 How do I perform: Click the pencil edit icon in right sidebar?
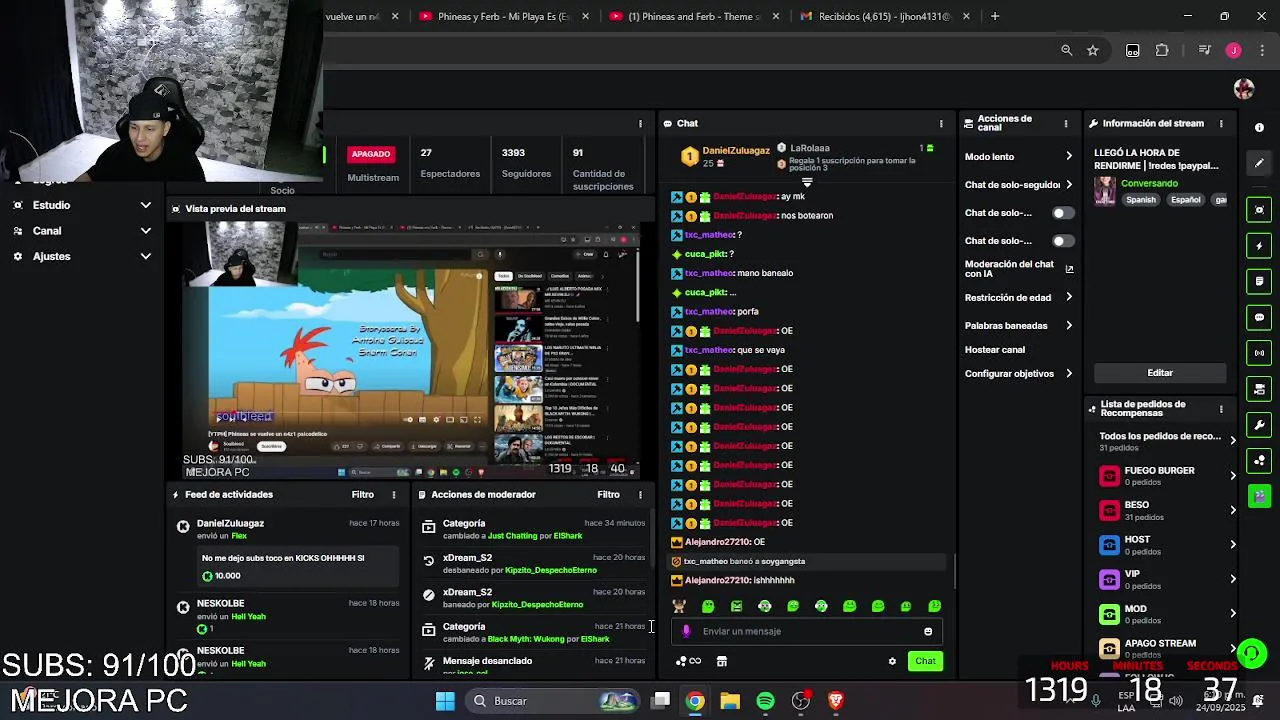pyautogui.click(x=1259, y=163)
